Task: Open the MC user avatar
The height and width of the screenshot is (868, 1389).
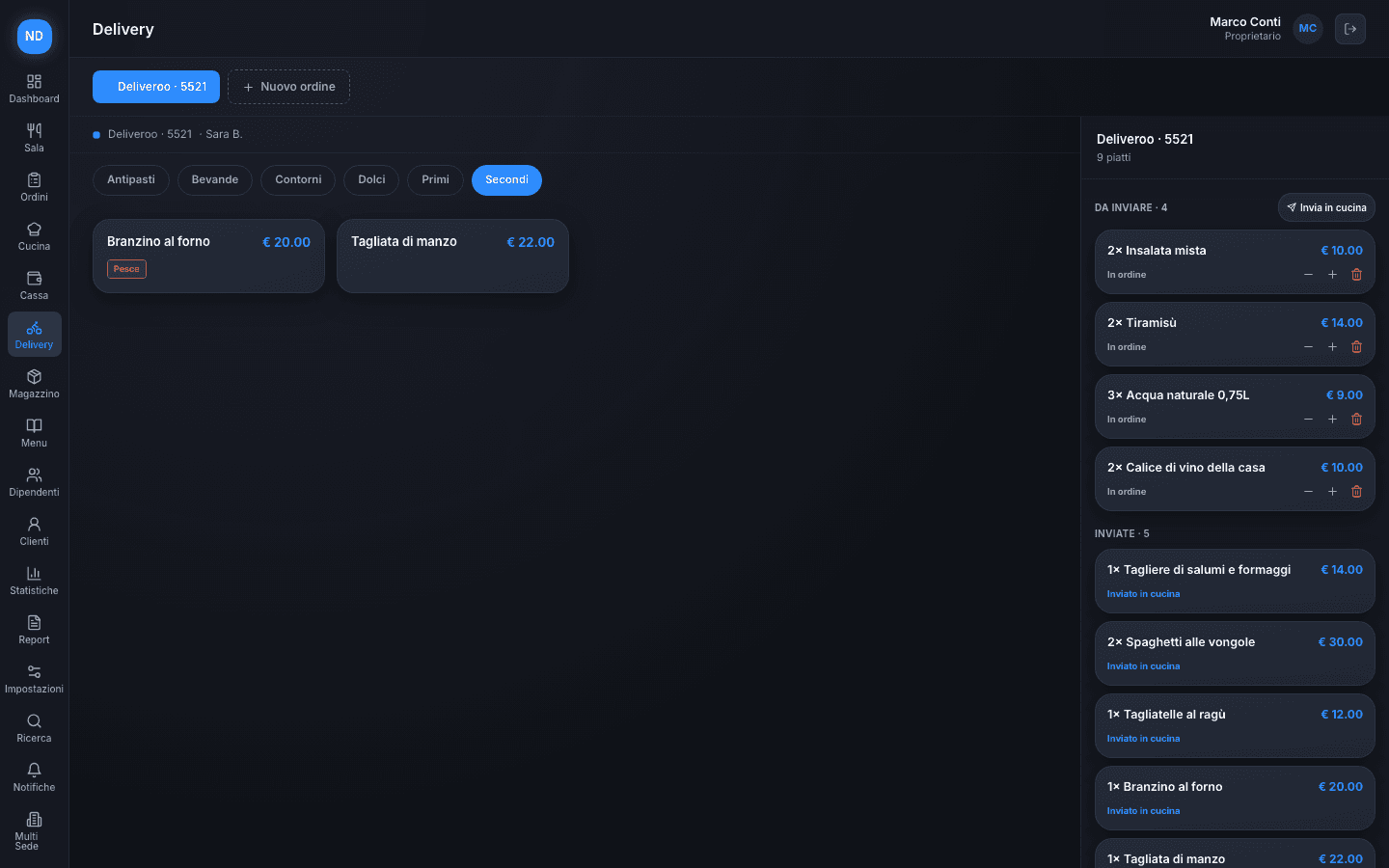Action: coord(1308,29)
